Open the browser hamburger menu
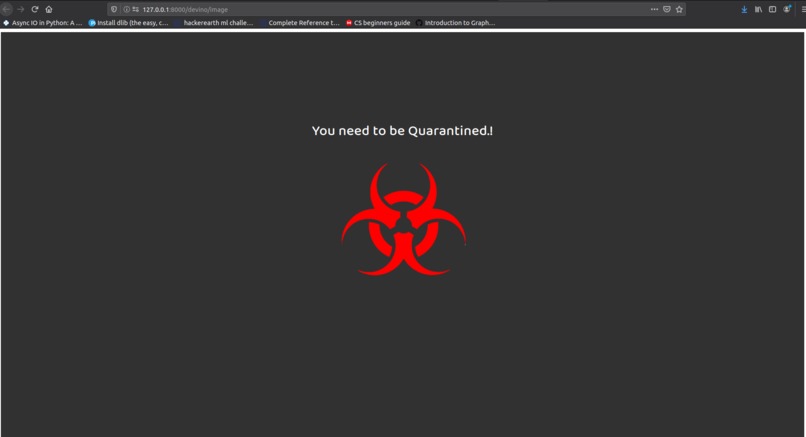Viewport: 806px width, 437px height. click(x=803, y=9)
